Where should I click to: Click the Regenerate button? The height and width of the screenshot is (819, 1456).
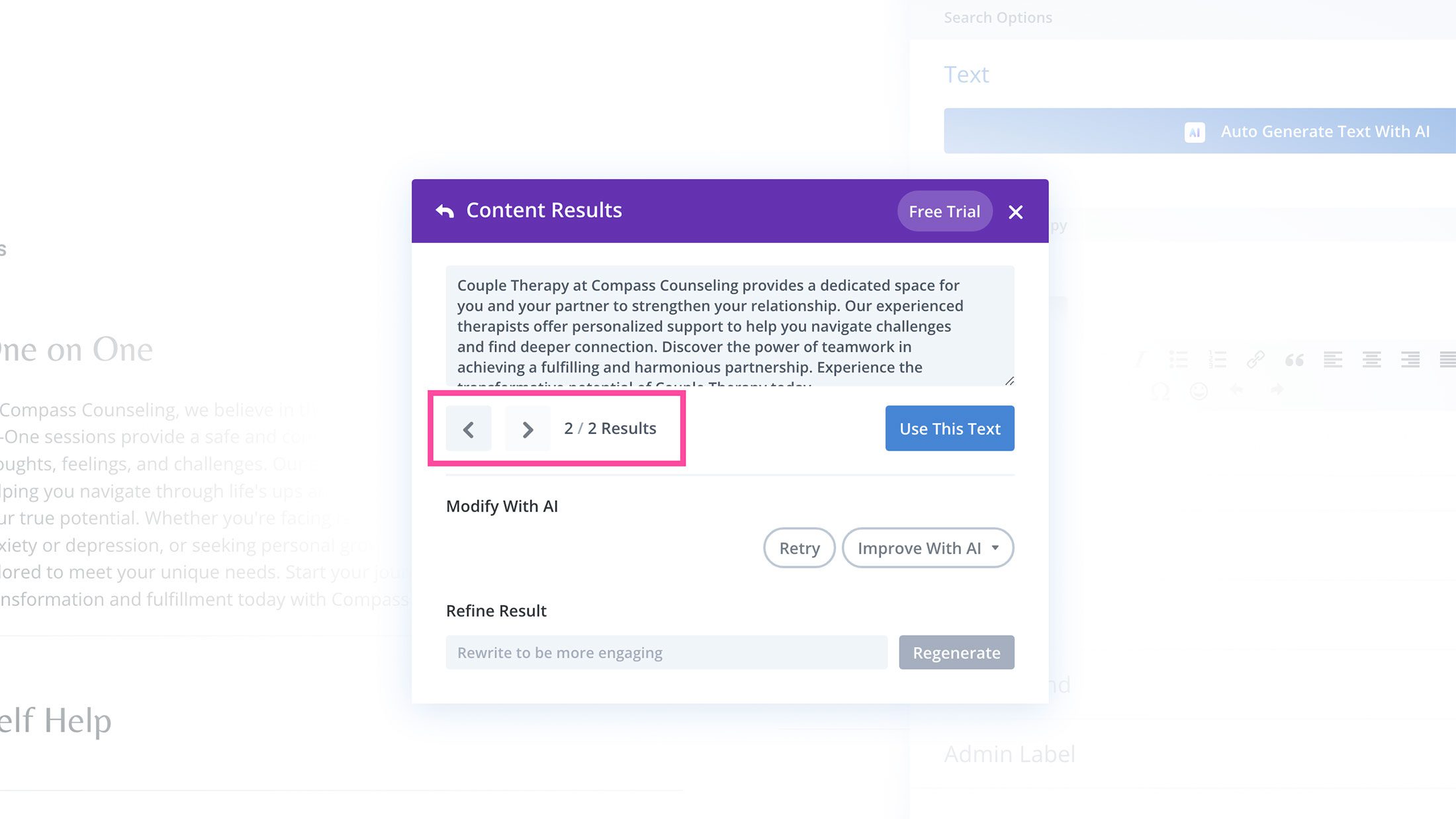956,653
